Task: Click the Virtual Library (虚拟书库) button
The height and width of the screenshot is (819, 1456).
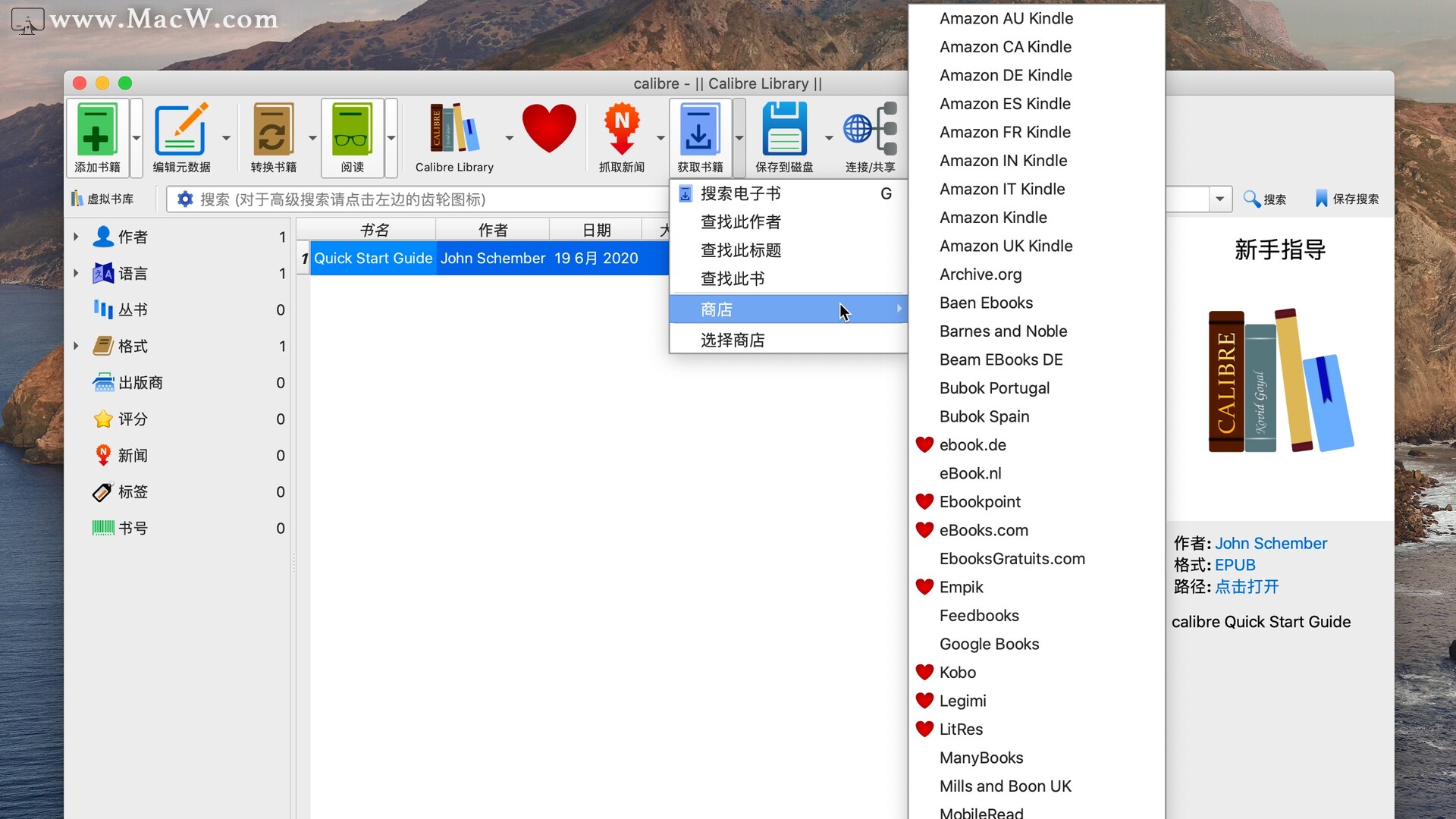Action: (103, 199)
